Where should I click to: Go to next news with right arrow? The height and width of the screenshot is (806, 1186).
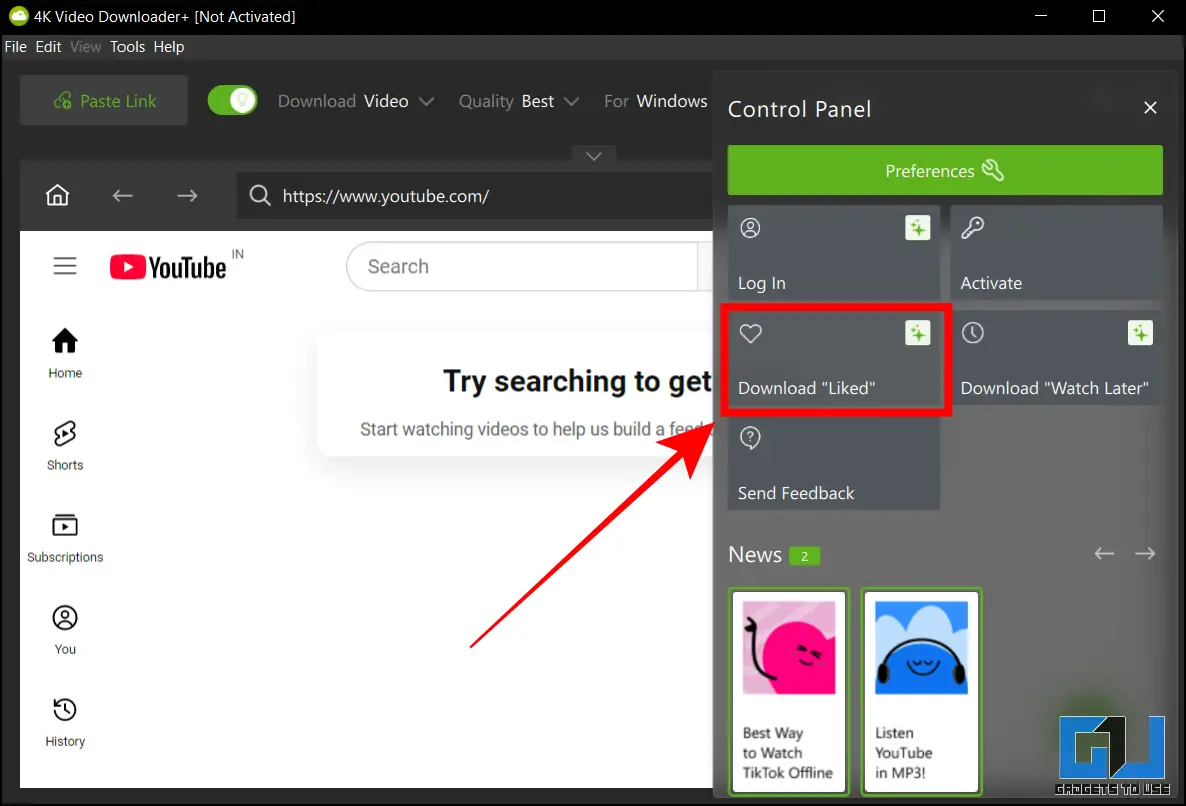click(1145, 554)
